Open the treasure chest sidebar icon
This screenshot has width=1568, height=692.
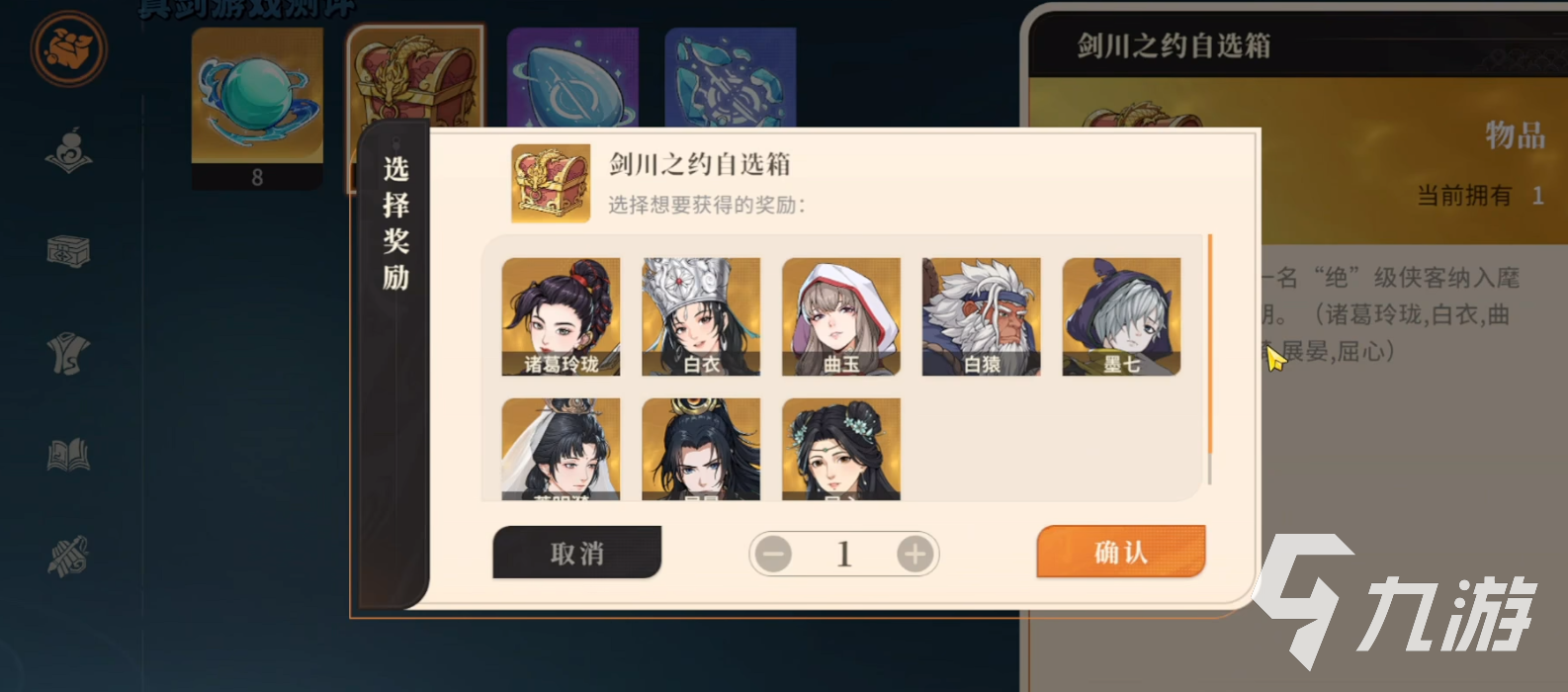(68, 251)
